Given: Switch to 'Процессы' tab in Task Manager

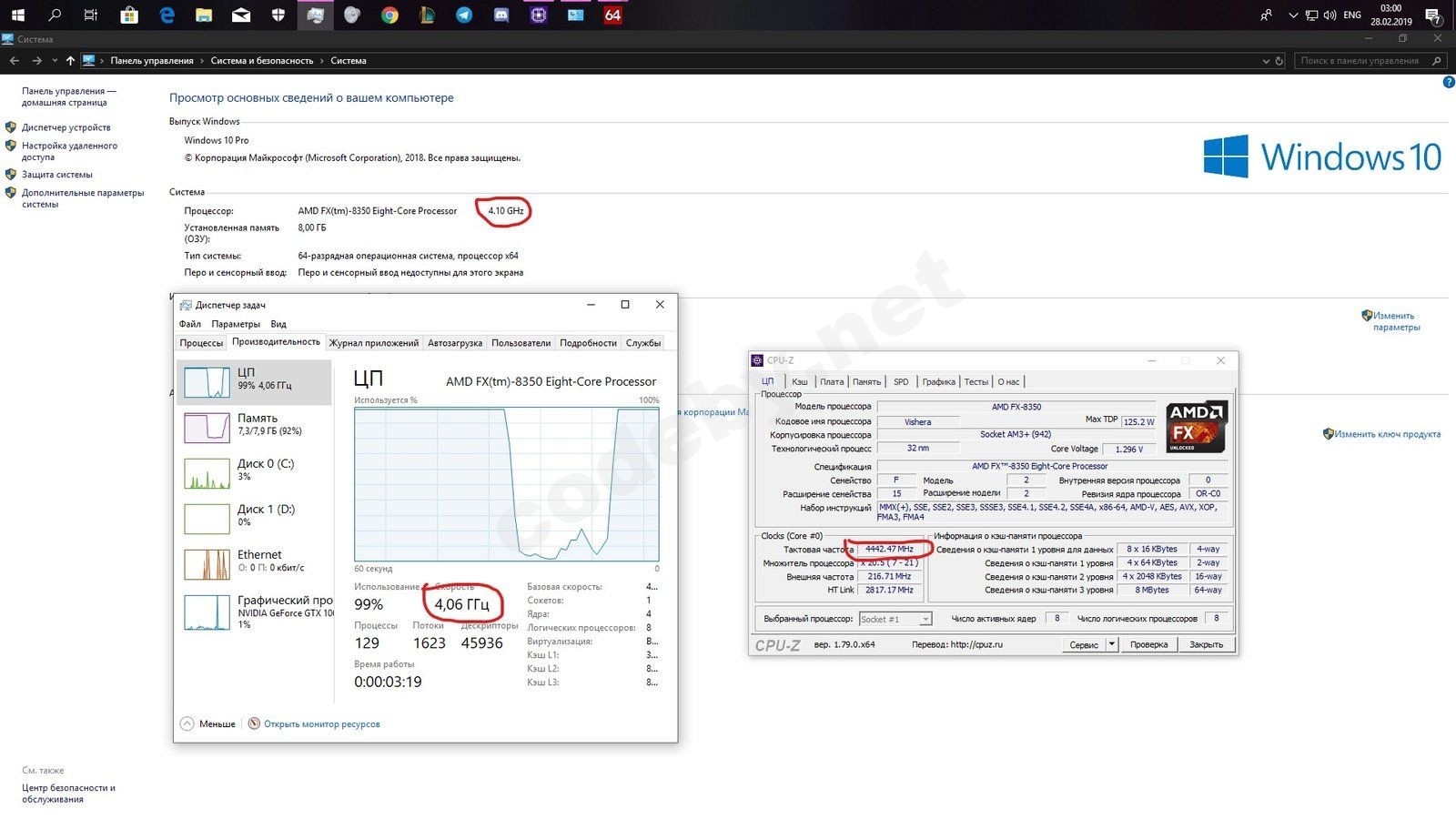Looking at the screenshot, I should tap(201, 343).
